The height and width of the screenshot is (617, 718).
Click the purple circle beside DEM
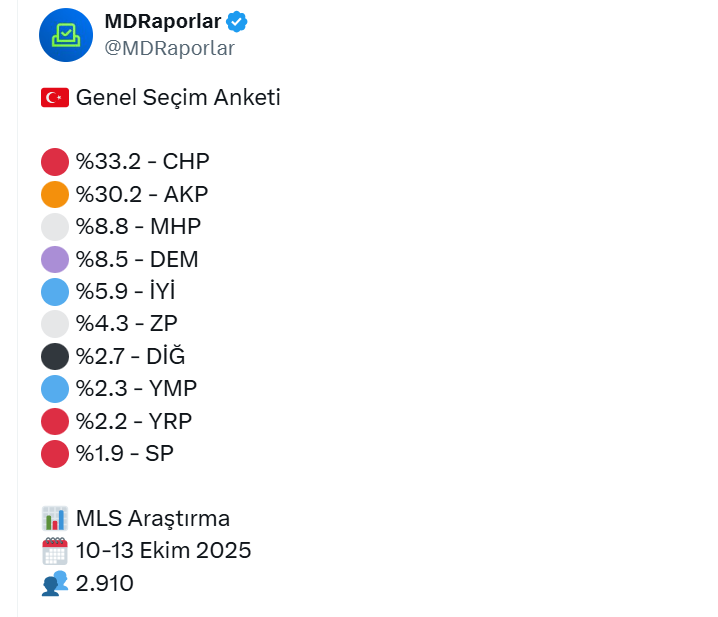point(55,259)
